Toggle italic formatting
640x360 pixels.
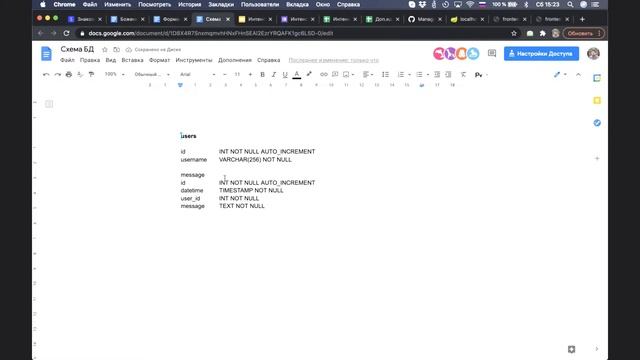tap(274, 74)
